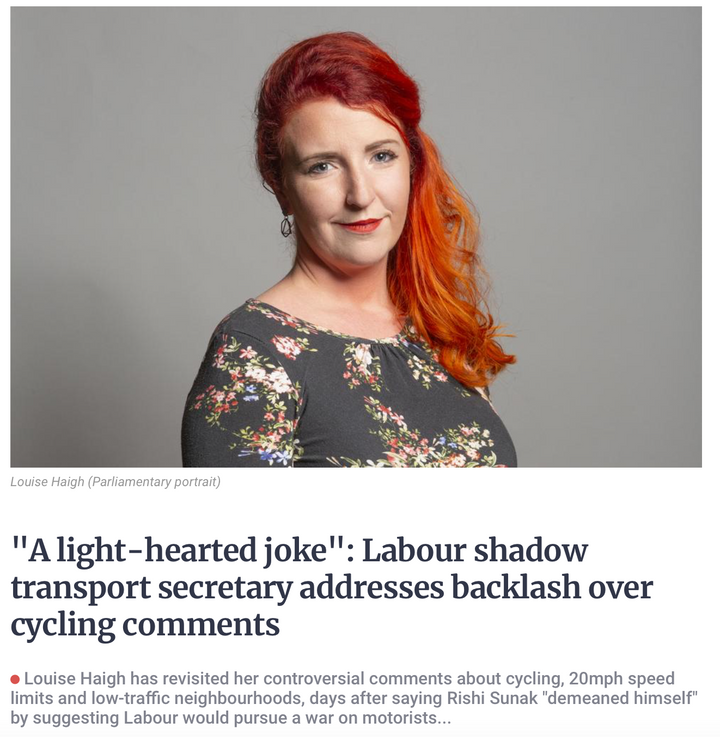Click the "Louise Haigh (Parliamentary portrait)" caption

point(115,482)
